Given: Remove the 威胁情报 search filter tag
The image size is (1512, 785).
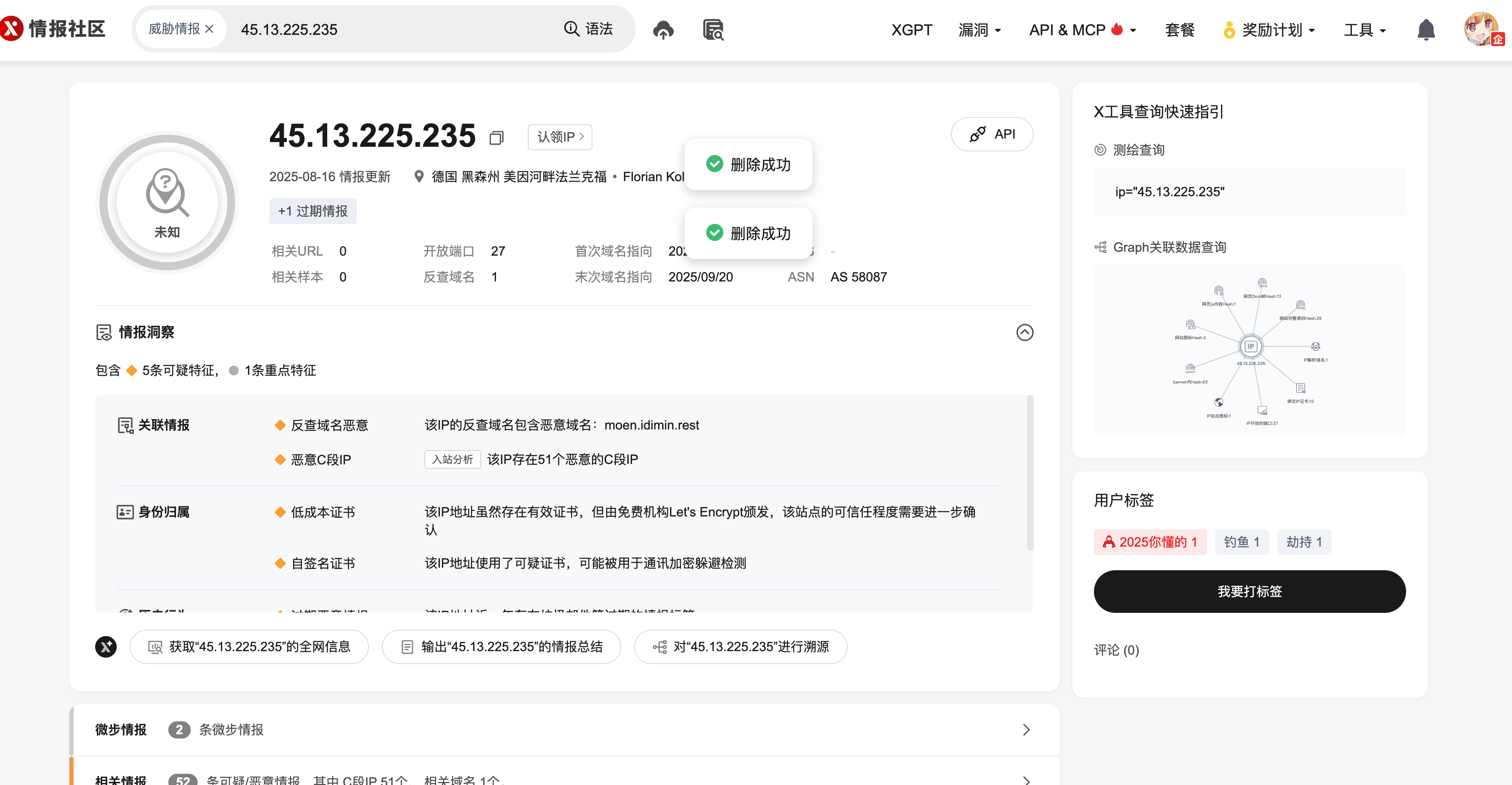Looking at the screenshot, I should 210,29.
